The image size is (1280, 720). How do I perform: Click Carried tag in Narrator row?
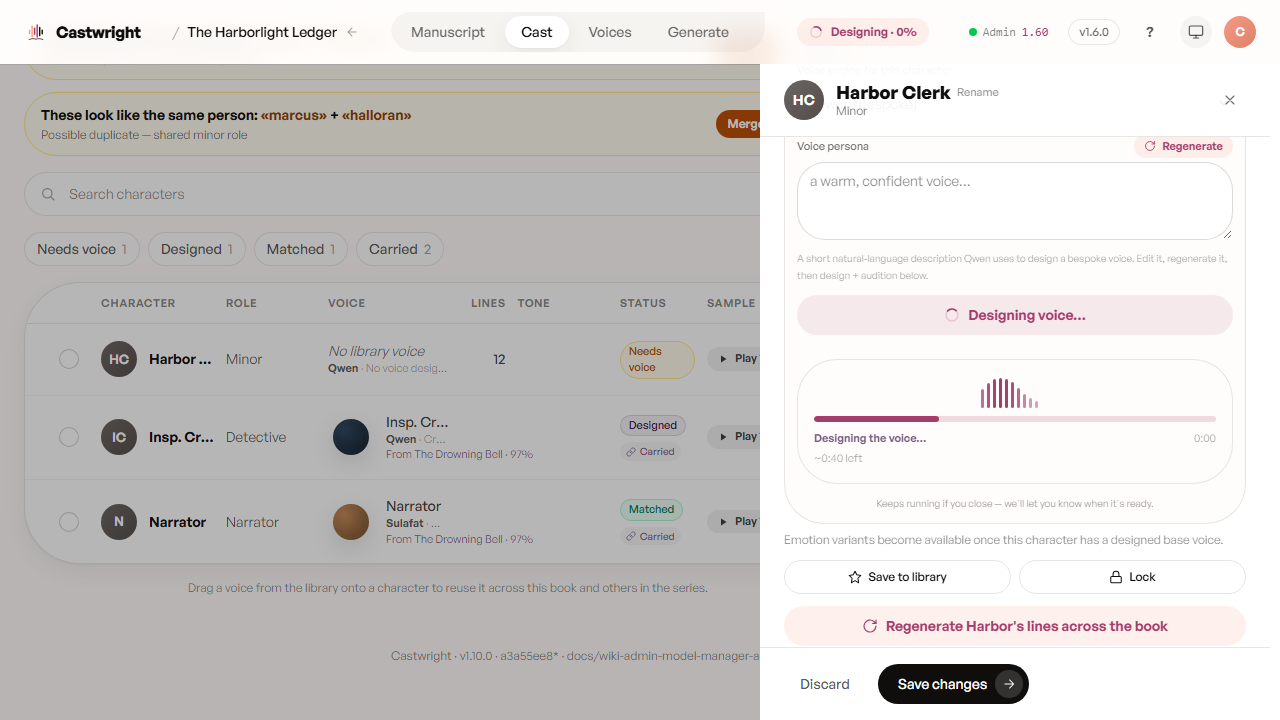point(651,537)
